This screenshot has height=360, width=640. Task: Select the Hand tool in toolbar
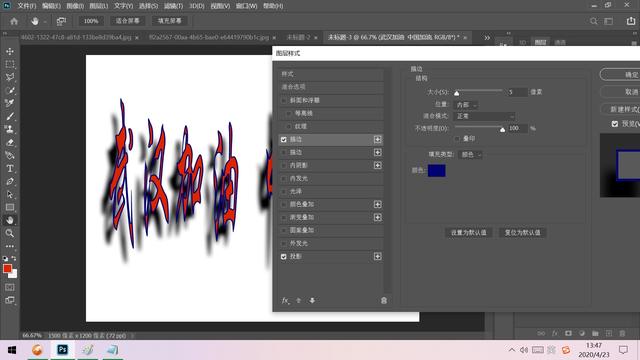pyautogui.click(x=10, y=220)
